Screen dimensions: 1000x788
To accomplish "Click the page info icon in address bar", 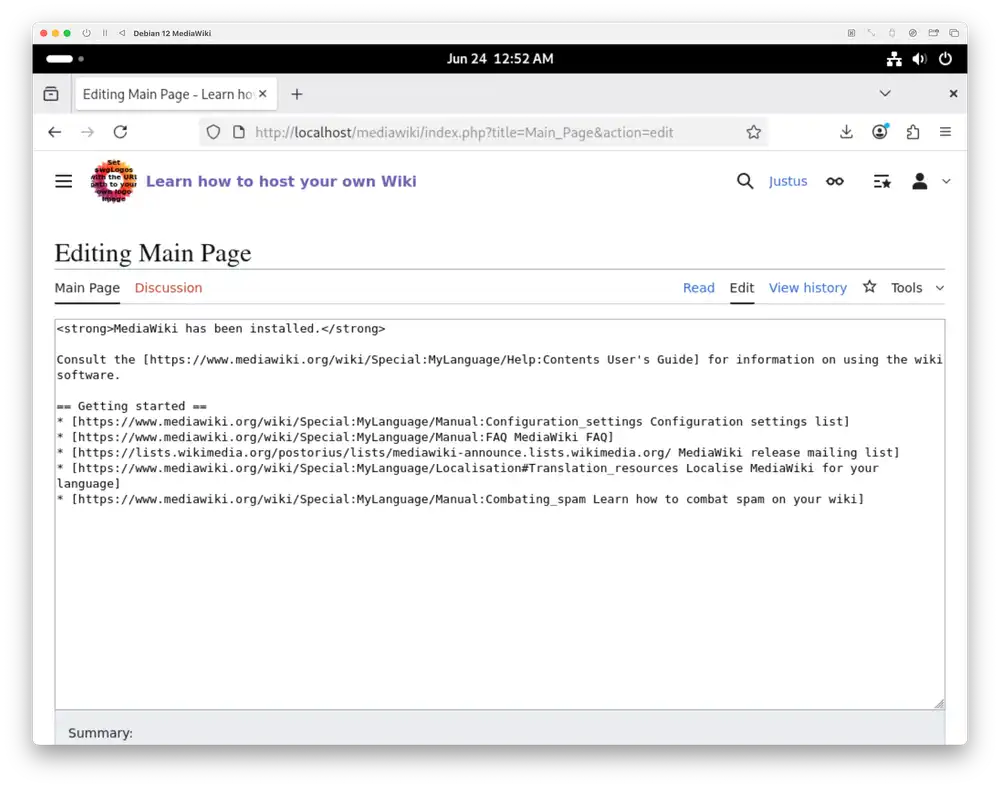I will pyautogui.click(x=239, y=132).
